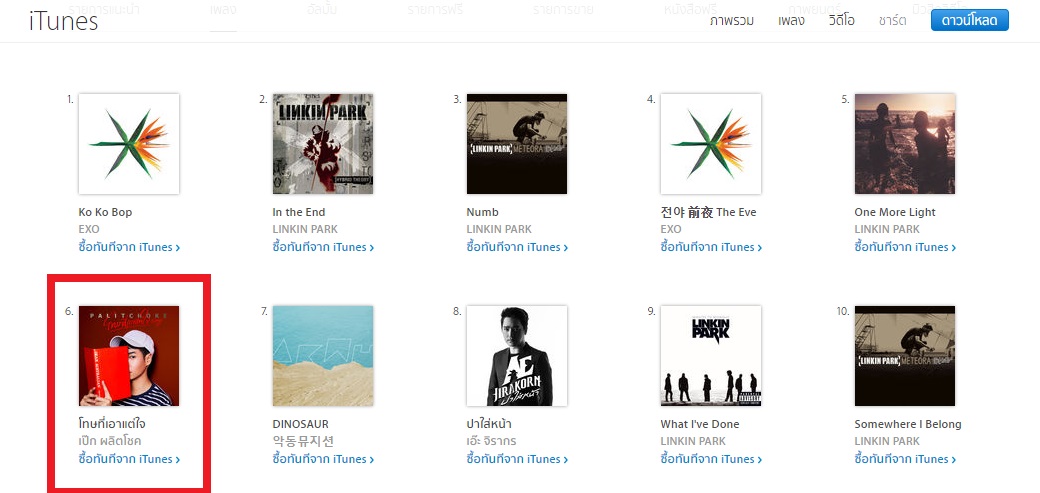Follow the iTunes buy link under Numb
This screenshot has height=493, width=1040.
(x=517, y=247)
